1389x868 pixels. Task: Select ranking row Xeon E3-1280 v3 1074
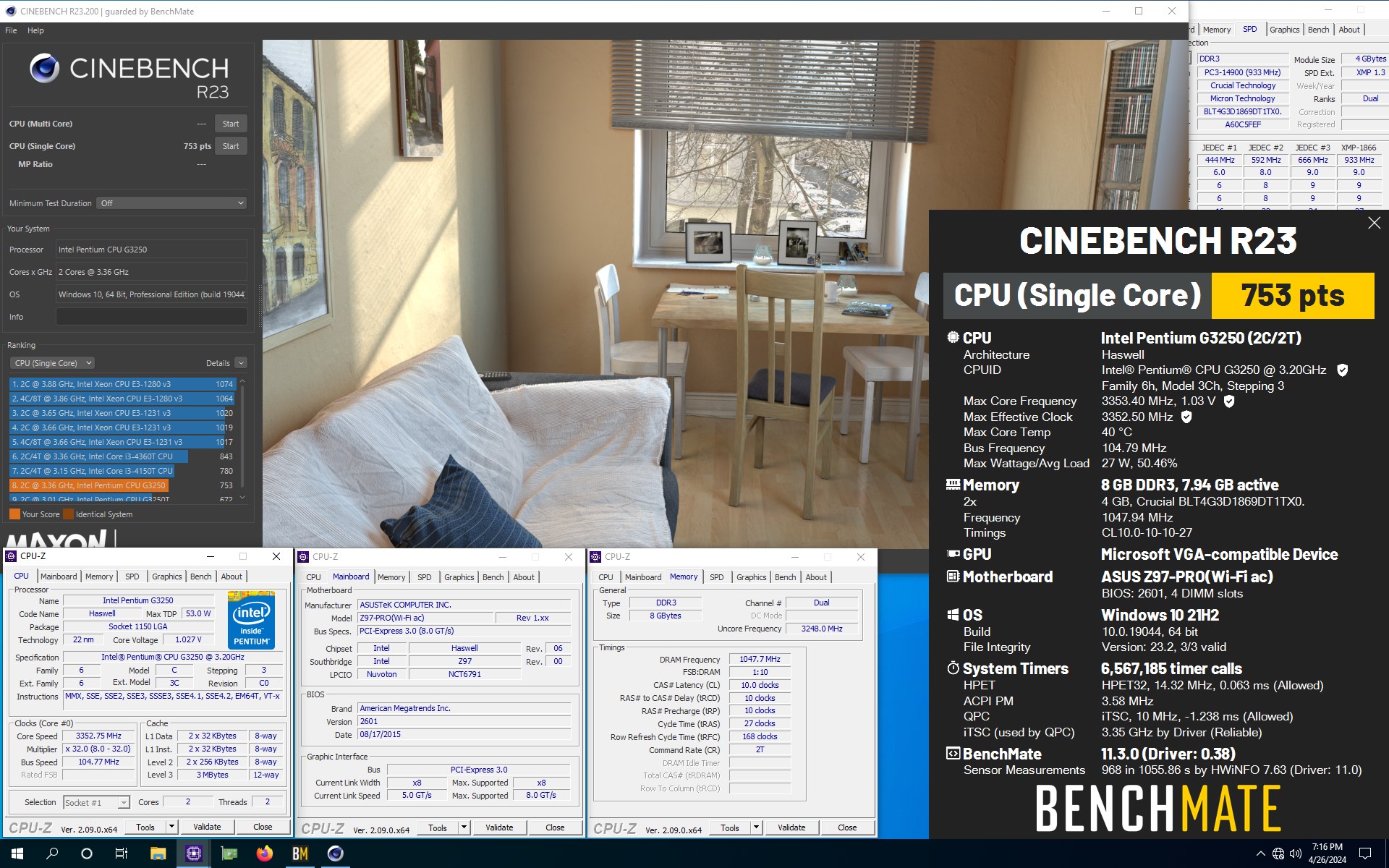point(123,384)
